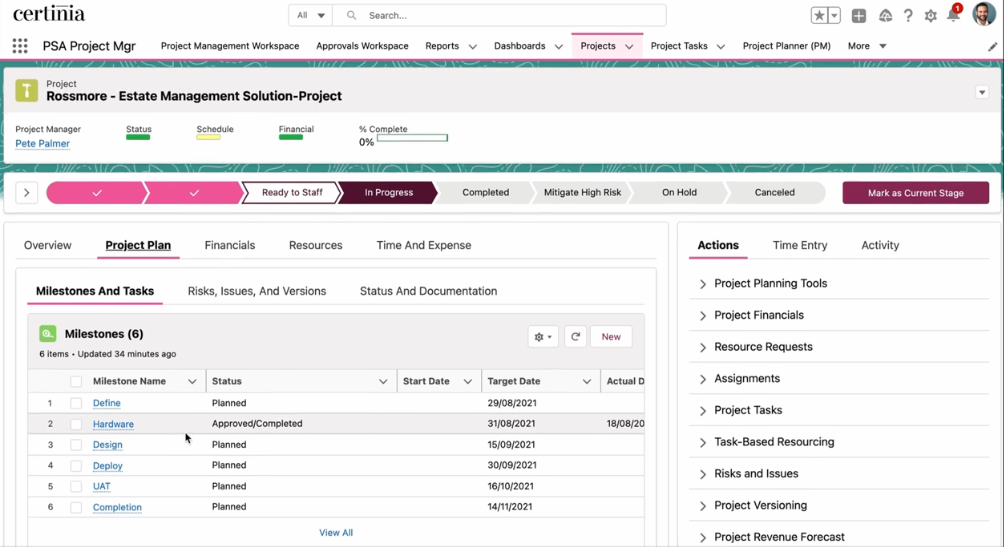Image resolution: width=1004 pixels, height=547 pixels.
Task: Click the search magnifier icon
Action: pos(351,15)
